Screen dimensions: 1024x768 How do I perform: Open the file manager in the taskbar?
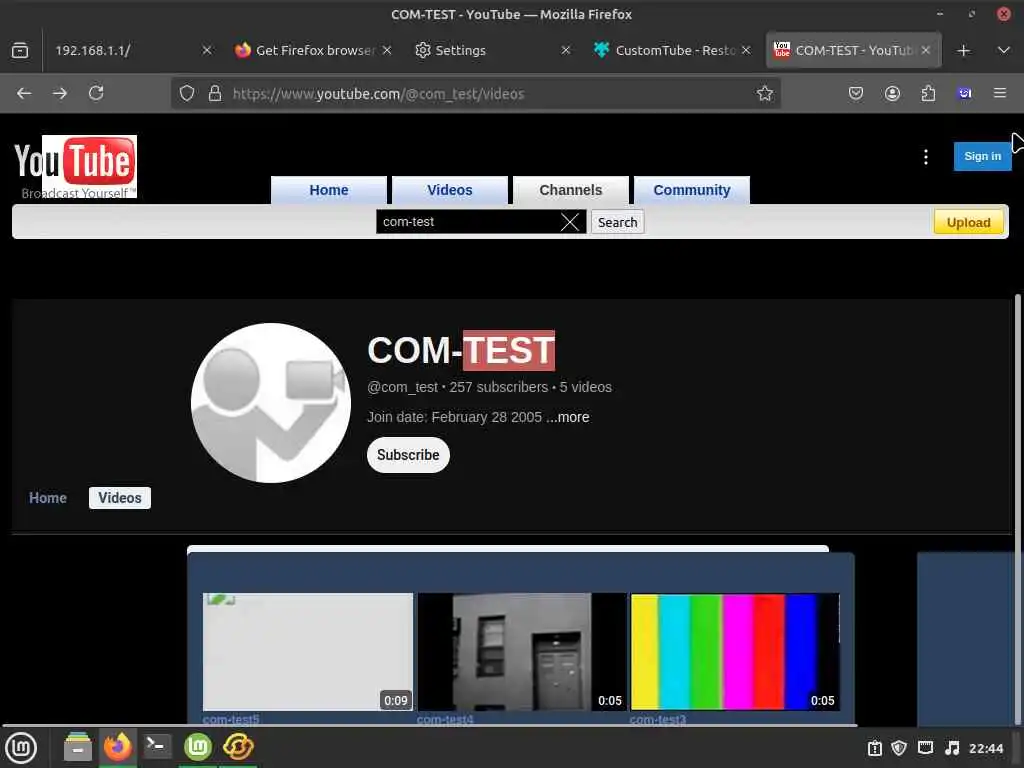click(x=78, y=747)
